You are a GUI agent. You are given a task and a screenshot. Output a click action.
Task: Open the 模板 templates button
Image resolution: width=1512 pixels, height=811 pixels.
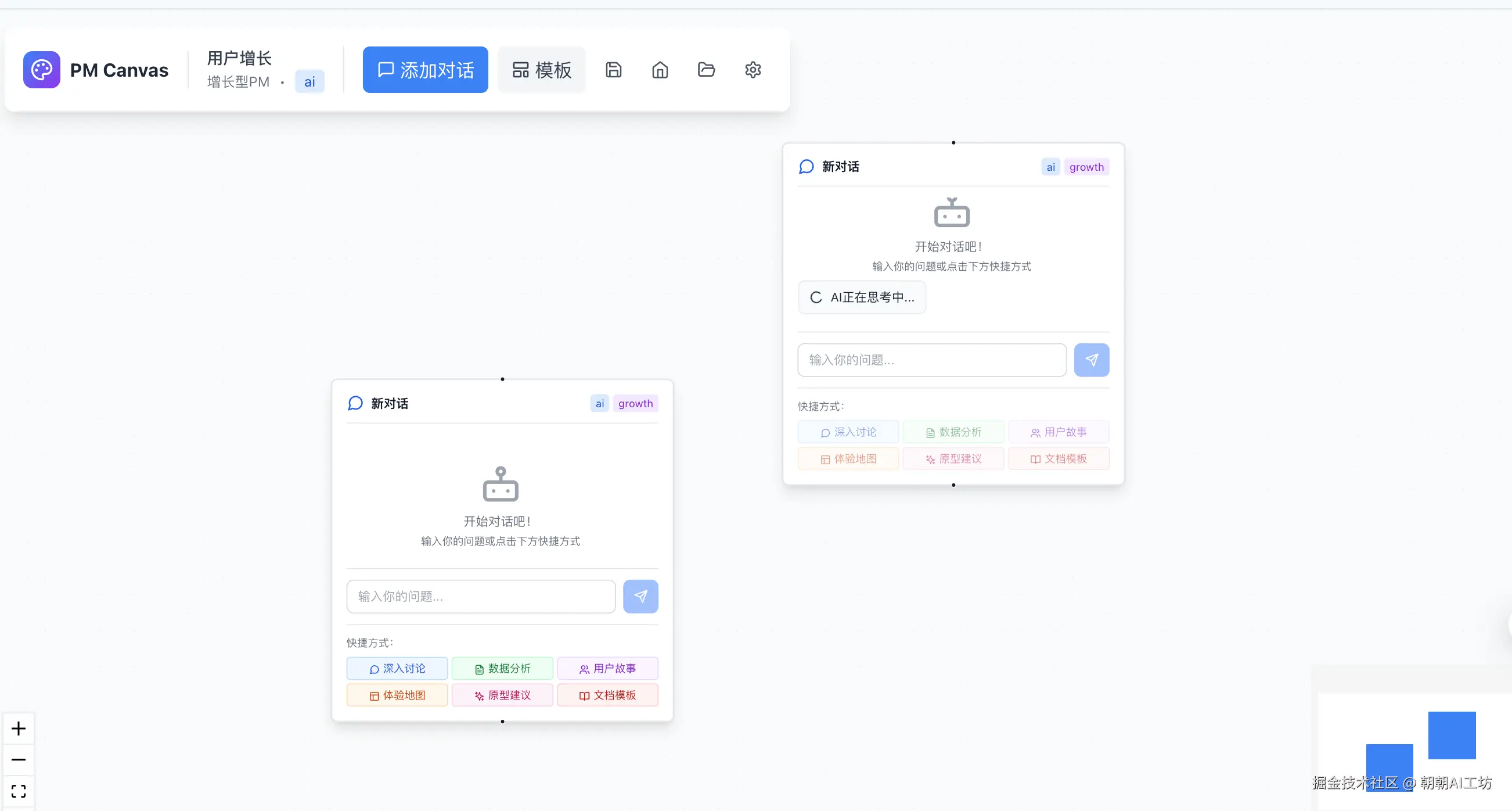541,70
